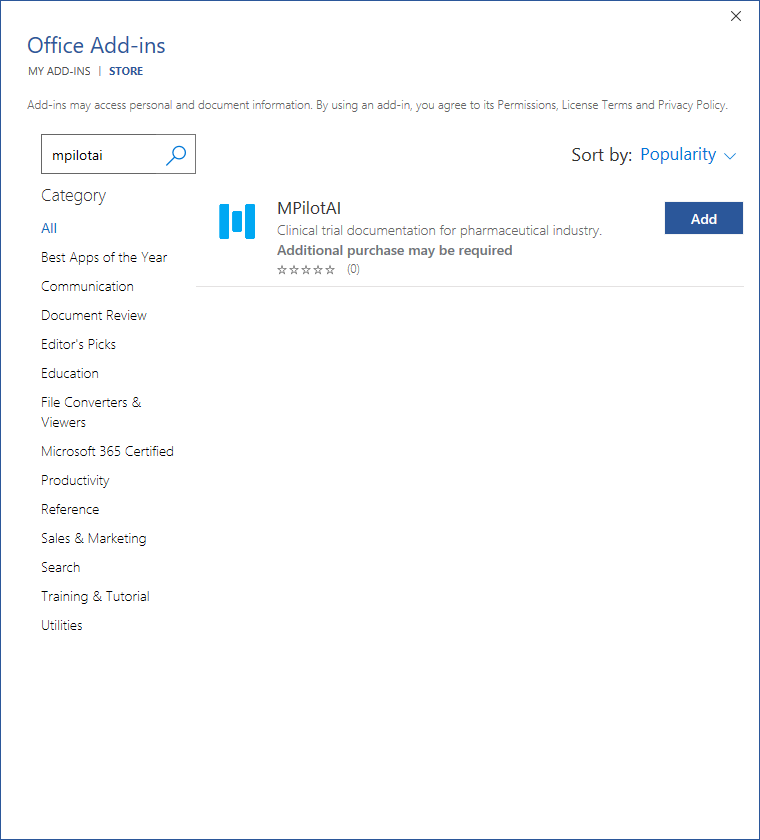Choose Microsoft 365 Certified category
The height and width of the screenshot is (840, 760).
pyautogui.click(x=107, y=451)
